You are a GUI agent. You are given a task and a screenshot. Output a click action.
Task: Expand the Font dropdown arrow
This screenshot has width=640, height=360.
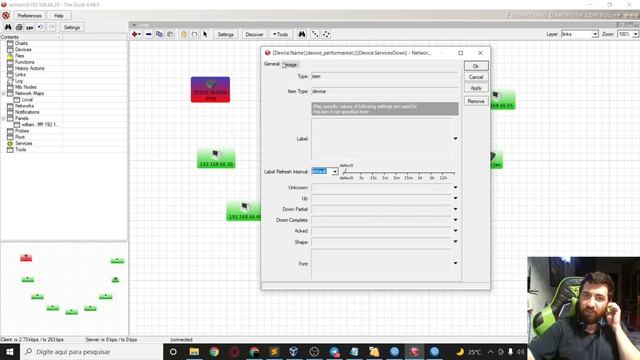click(456, 263)
